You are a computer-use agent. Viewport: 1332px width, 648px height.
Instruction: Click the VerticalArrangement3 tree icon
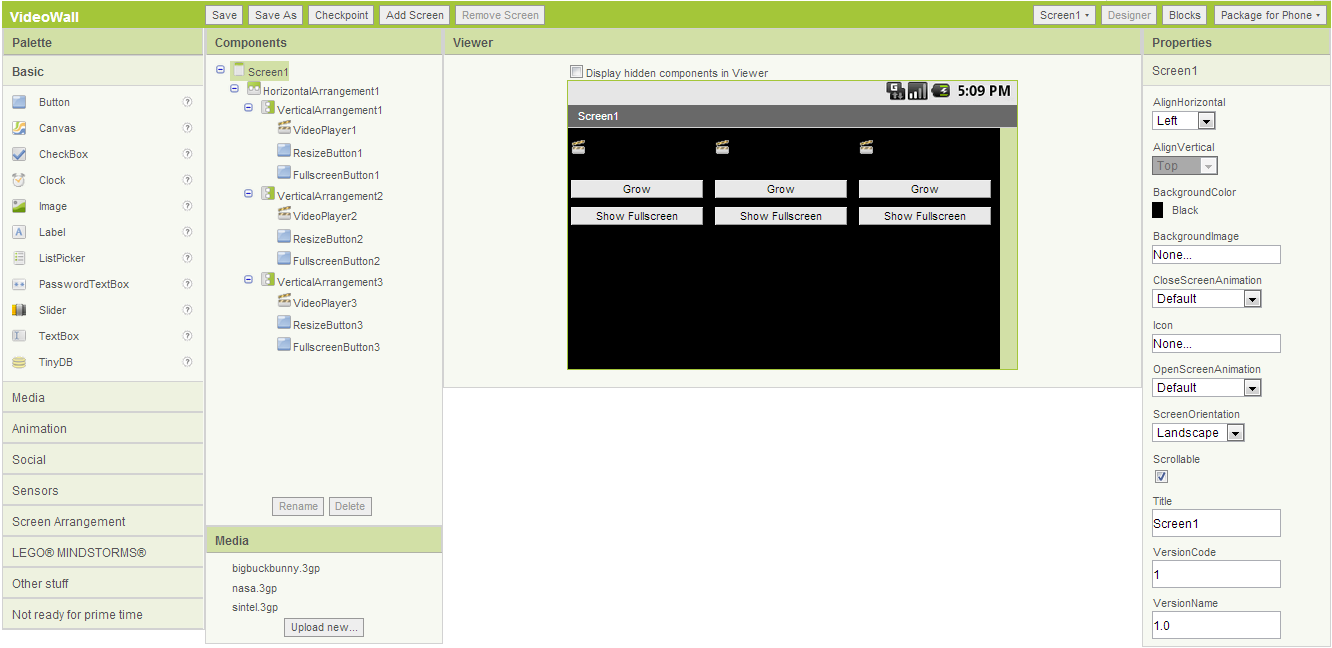pos(268,280)
